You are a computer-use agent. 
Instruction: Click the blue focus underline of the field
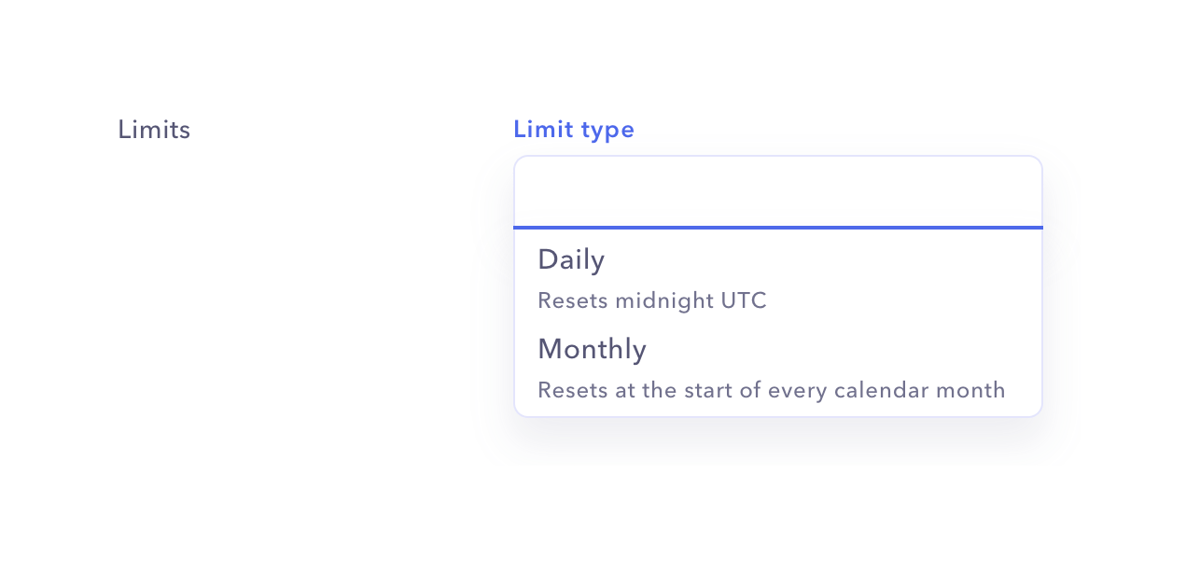pyautogui.click(x=778, y=228)
